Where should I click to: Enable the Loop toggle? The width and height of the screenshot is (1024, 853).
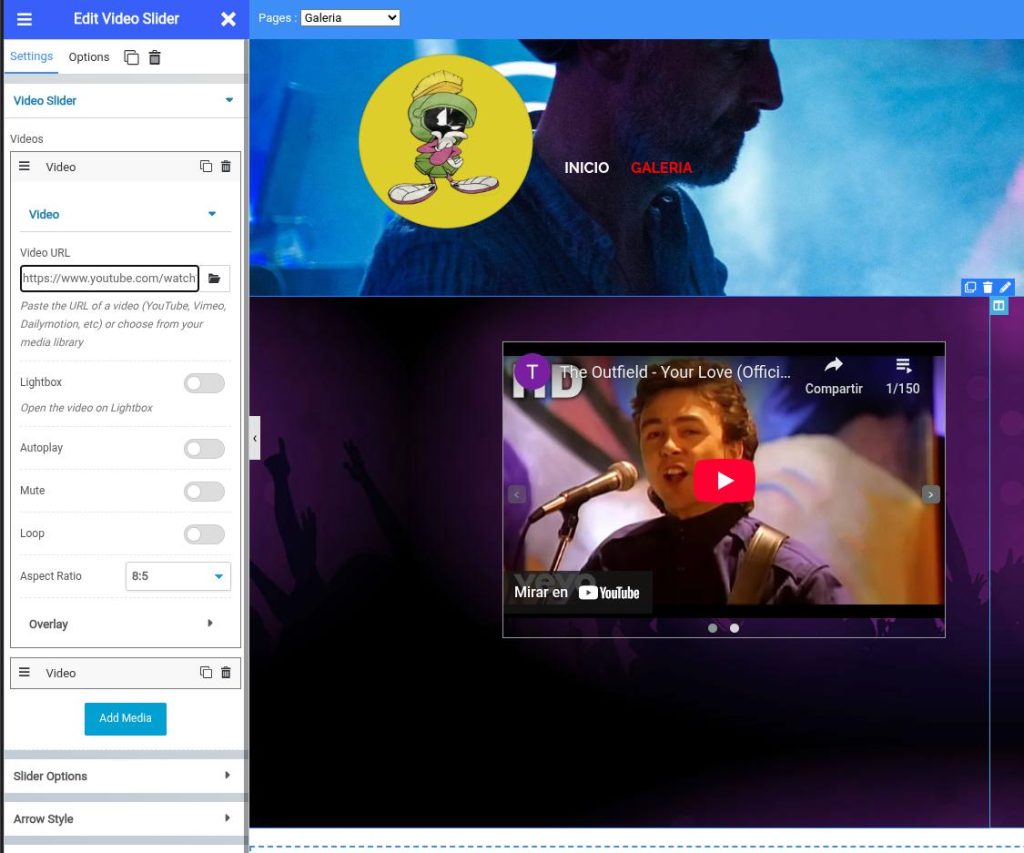click(204, 534)
